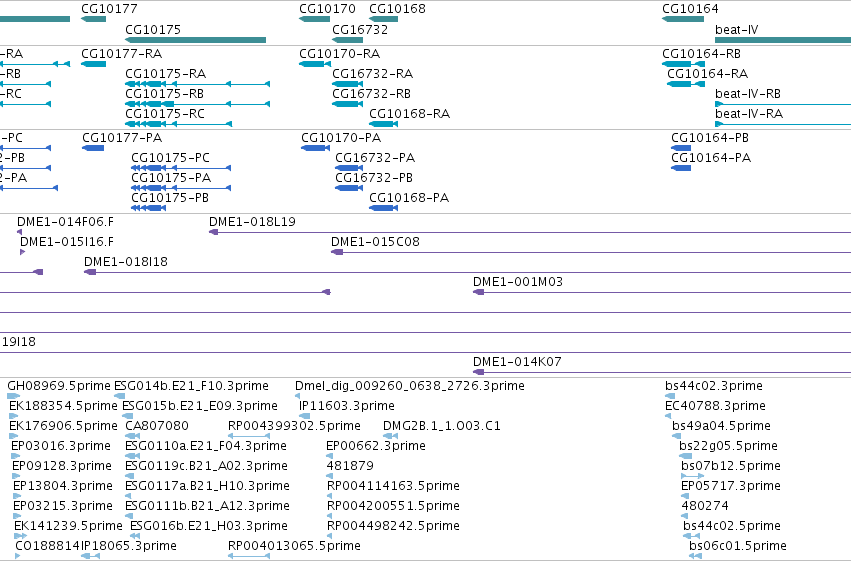The image size is (851, 561).
Task: Select protein CG10175-PC
Action: (181, 168)
